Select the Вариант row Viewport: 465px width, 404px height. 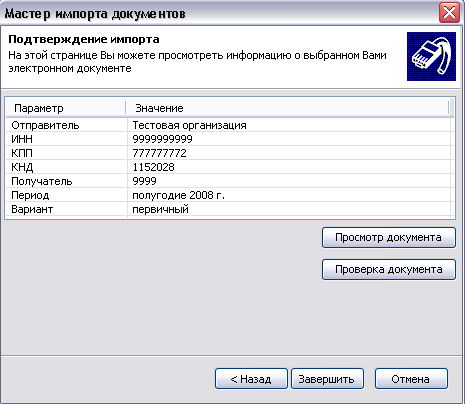click(230, 209)
